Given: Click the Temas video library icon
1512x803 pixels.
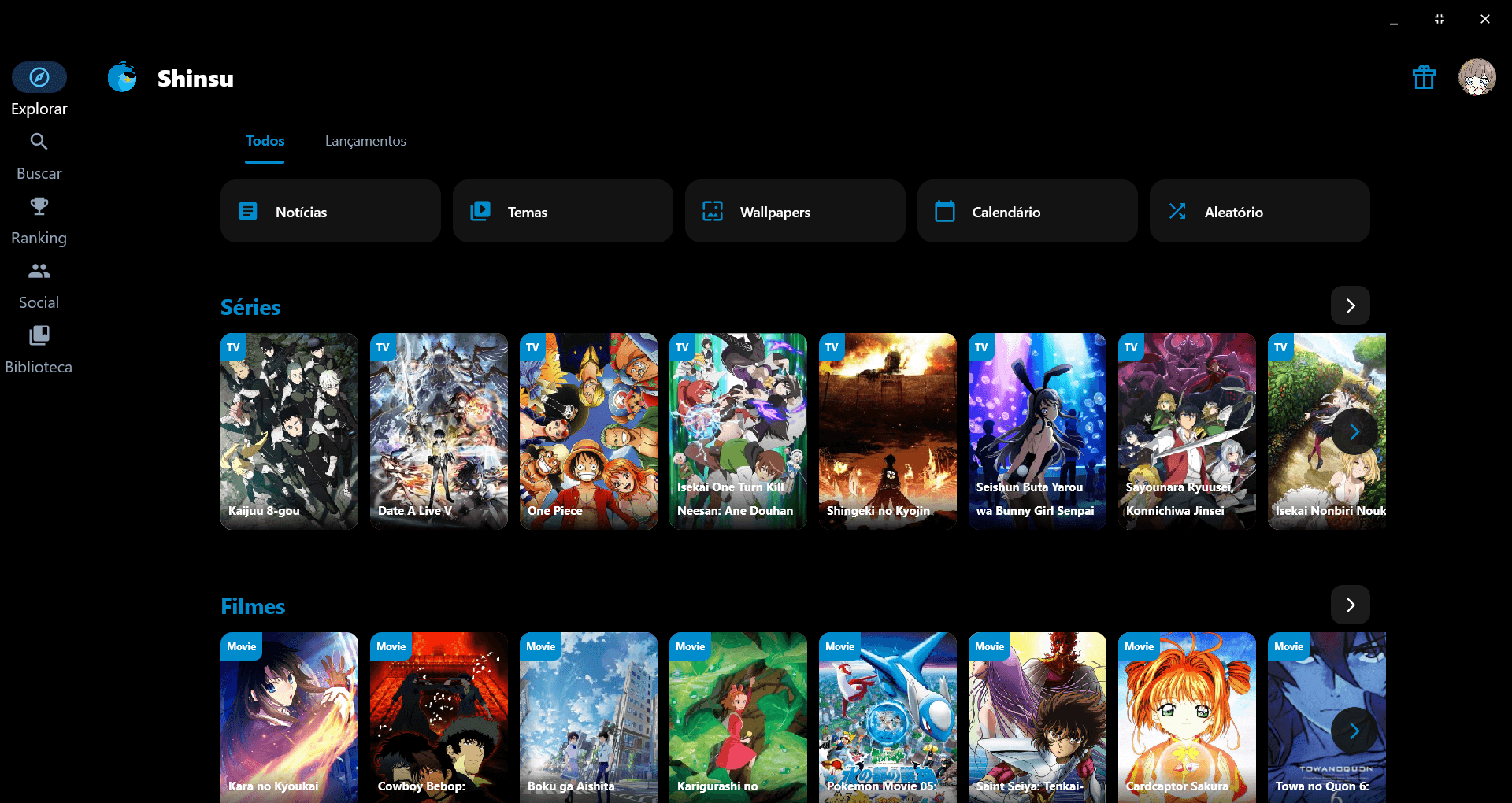Looking at the screenshot, I should (x=480, y=211).
